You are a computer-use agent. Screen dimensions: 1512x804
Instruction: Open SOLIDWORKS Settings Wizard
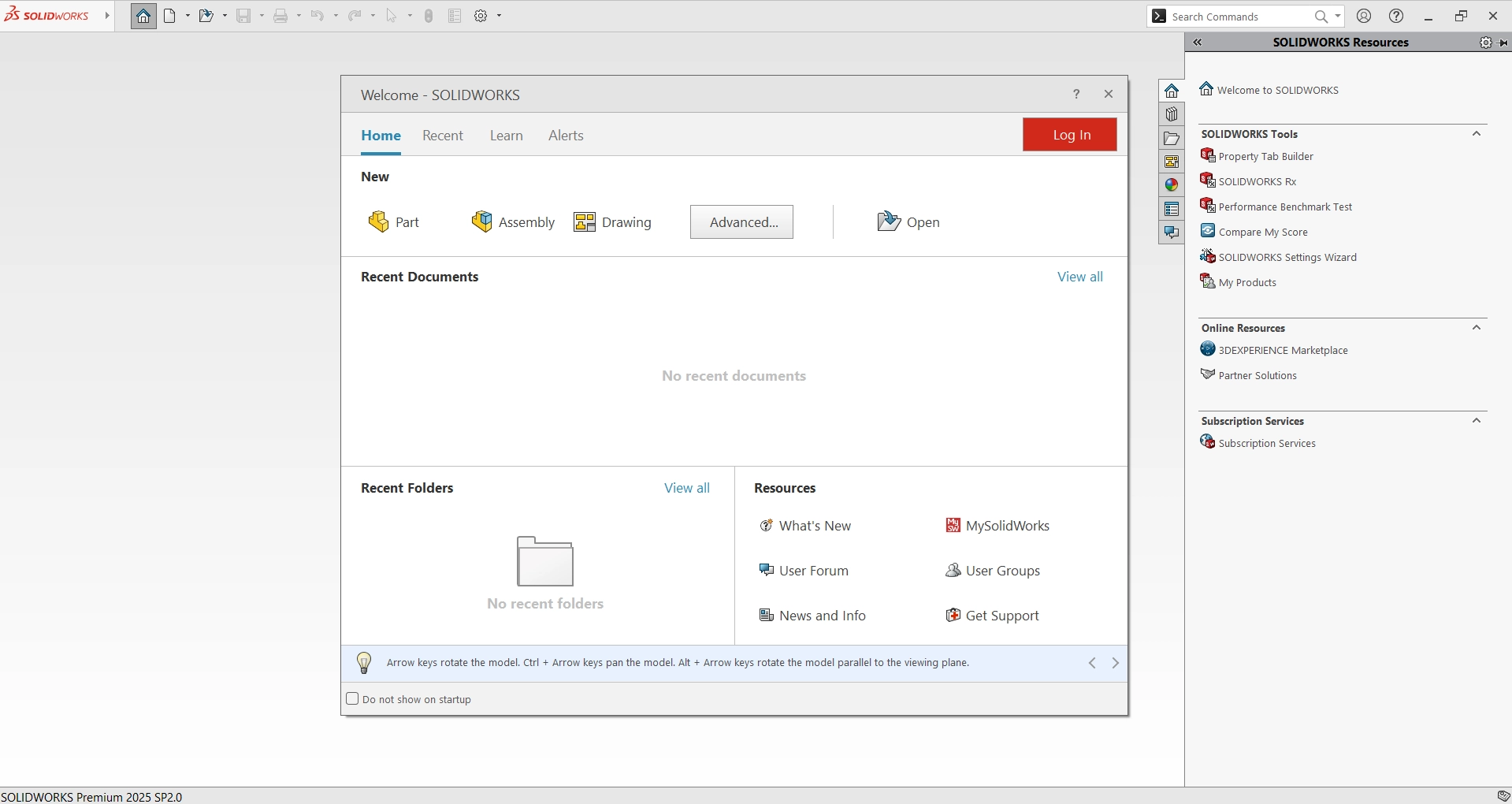point(1278,257)
